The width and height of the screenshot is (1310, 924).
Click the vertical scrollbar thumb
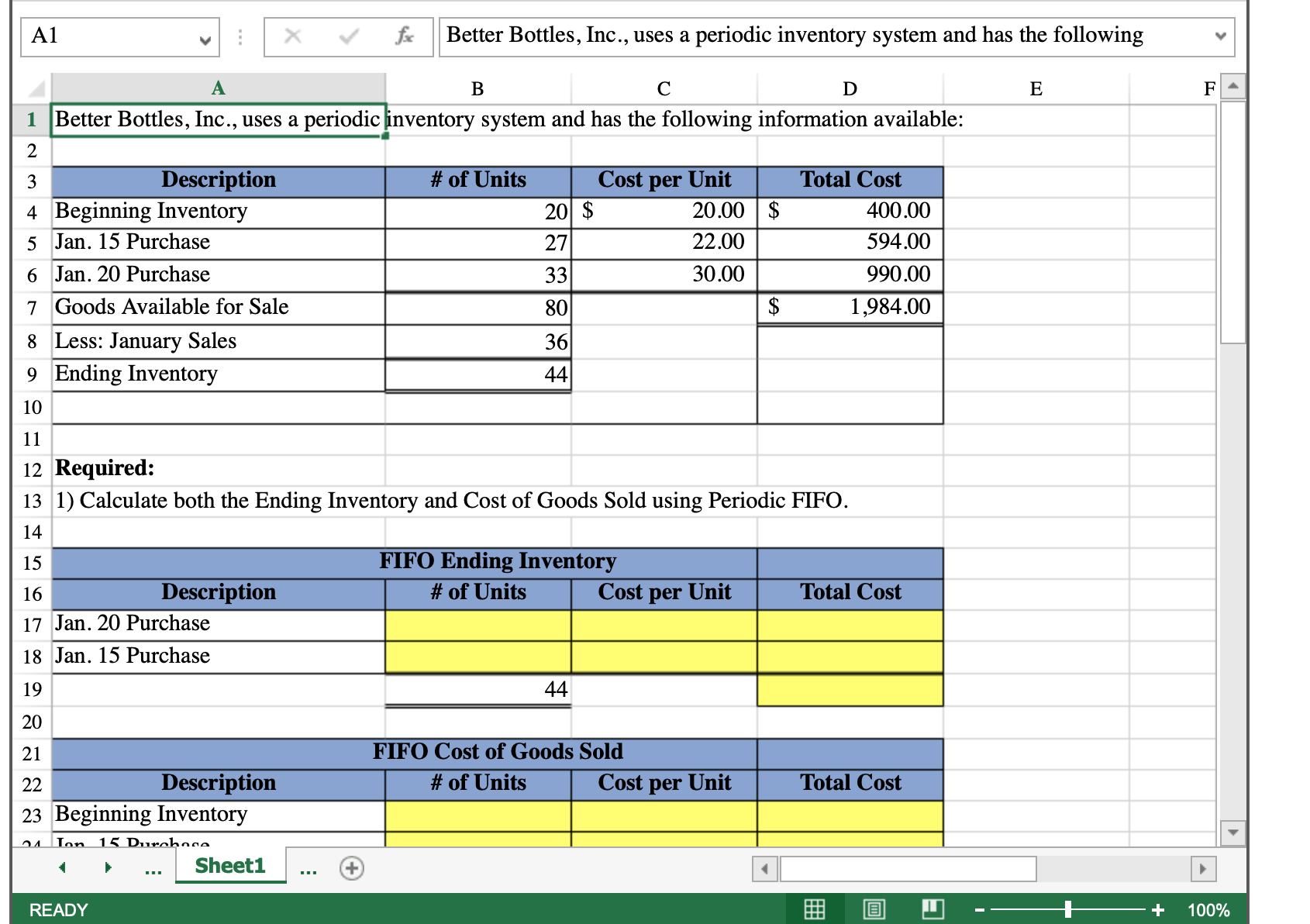(1233, 222)
